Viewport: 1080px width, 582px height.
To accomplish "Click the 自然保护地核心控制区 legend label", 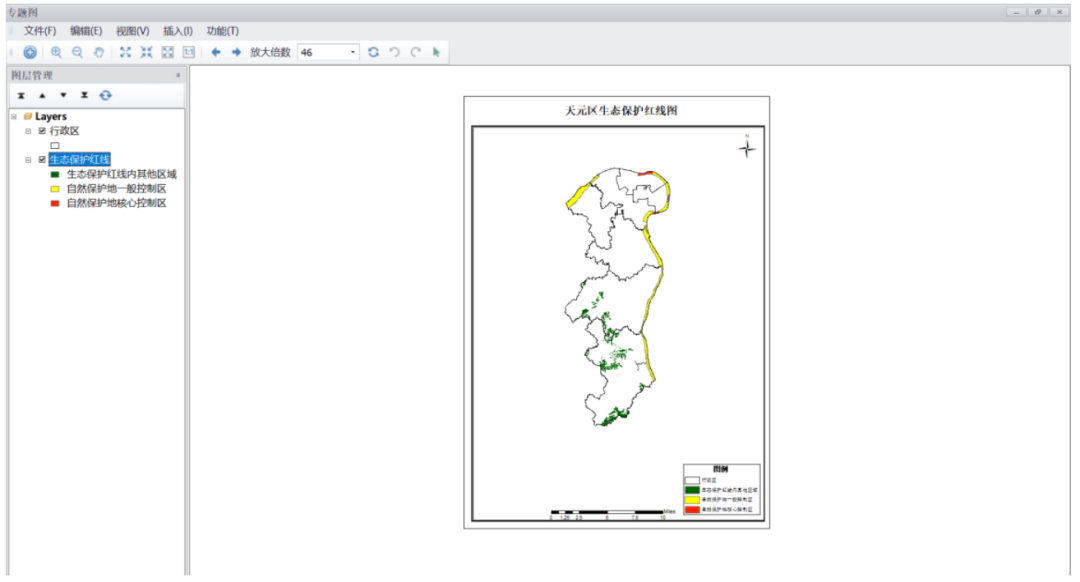I will [x=116, y=203].
